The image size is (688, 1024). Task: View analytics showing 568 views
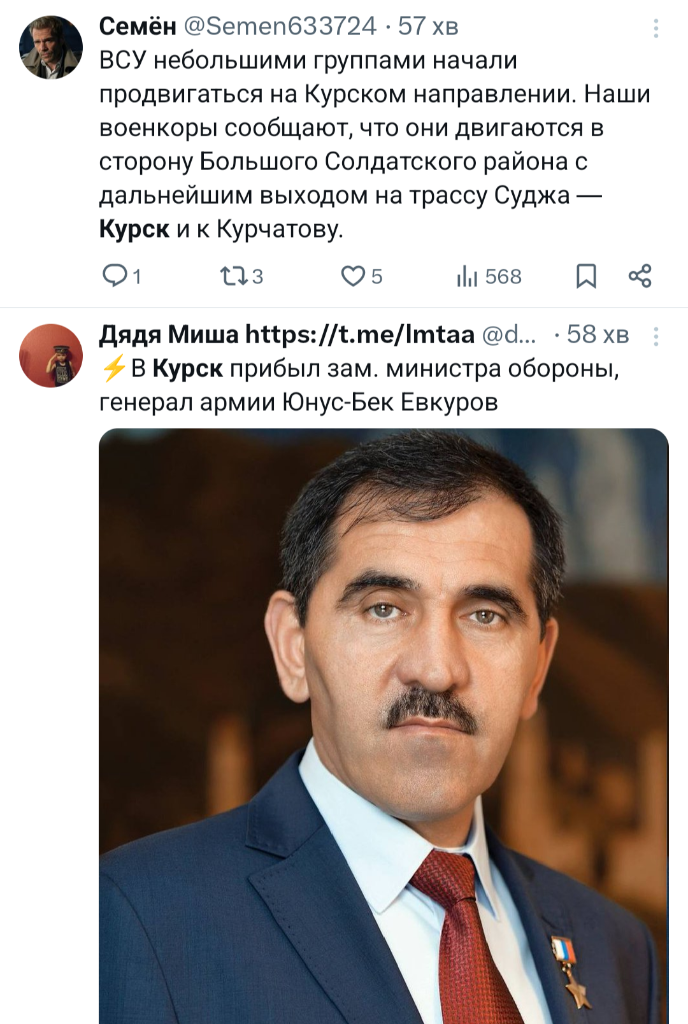(489, 276)
